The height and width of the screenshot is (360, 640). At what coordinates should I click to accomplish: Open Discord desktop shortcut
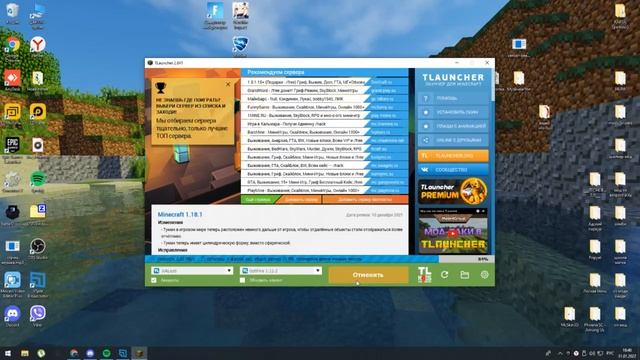[x=12, y=316]
